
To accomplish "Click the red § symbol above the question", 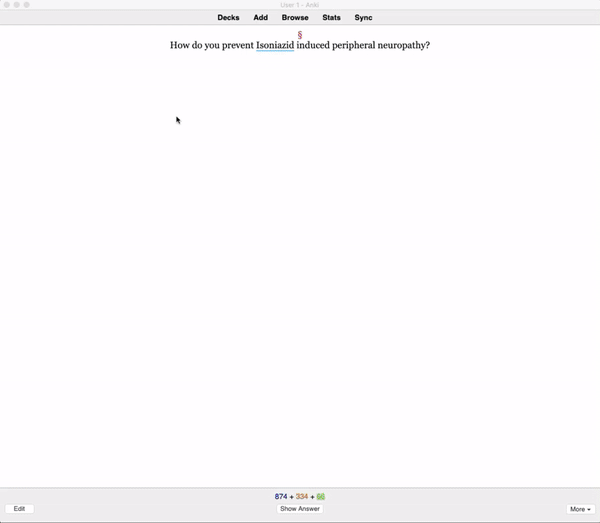I will 300,35.
